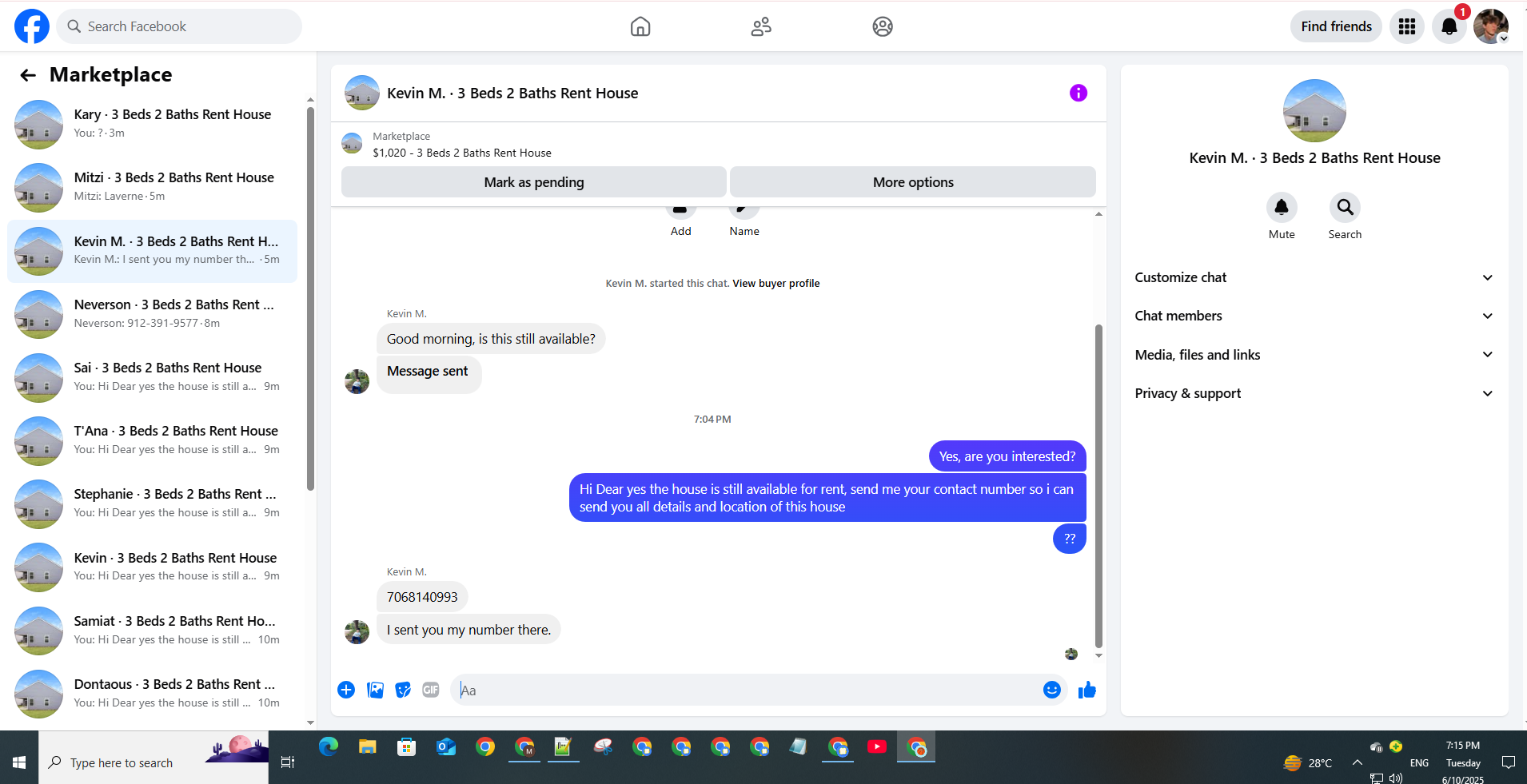The image size is (1527, 784).
Task: Click the 7068140993 message bubble
Action: [x=422, y=597]
